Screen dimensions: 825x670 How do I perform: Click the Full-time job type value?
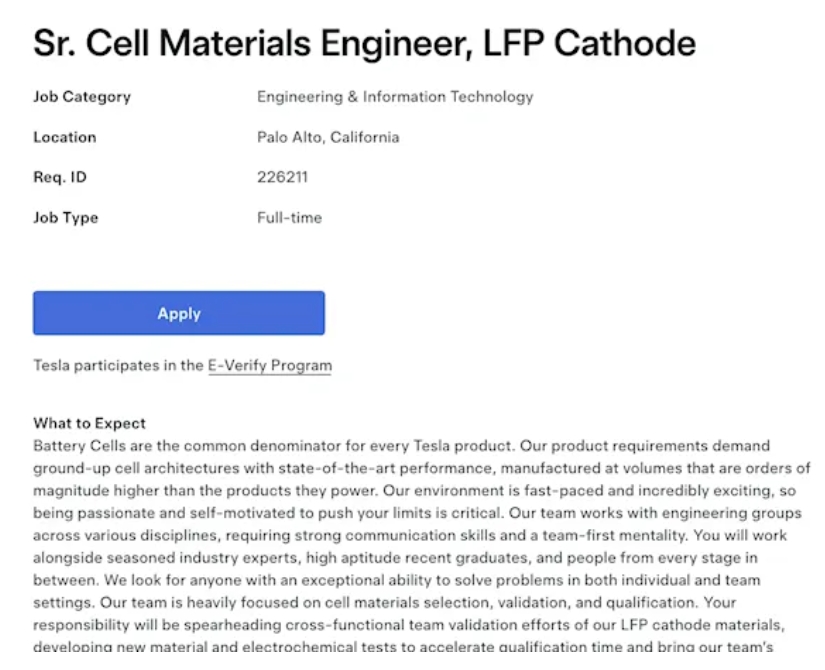click(x=289, y=217)
